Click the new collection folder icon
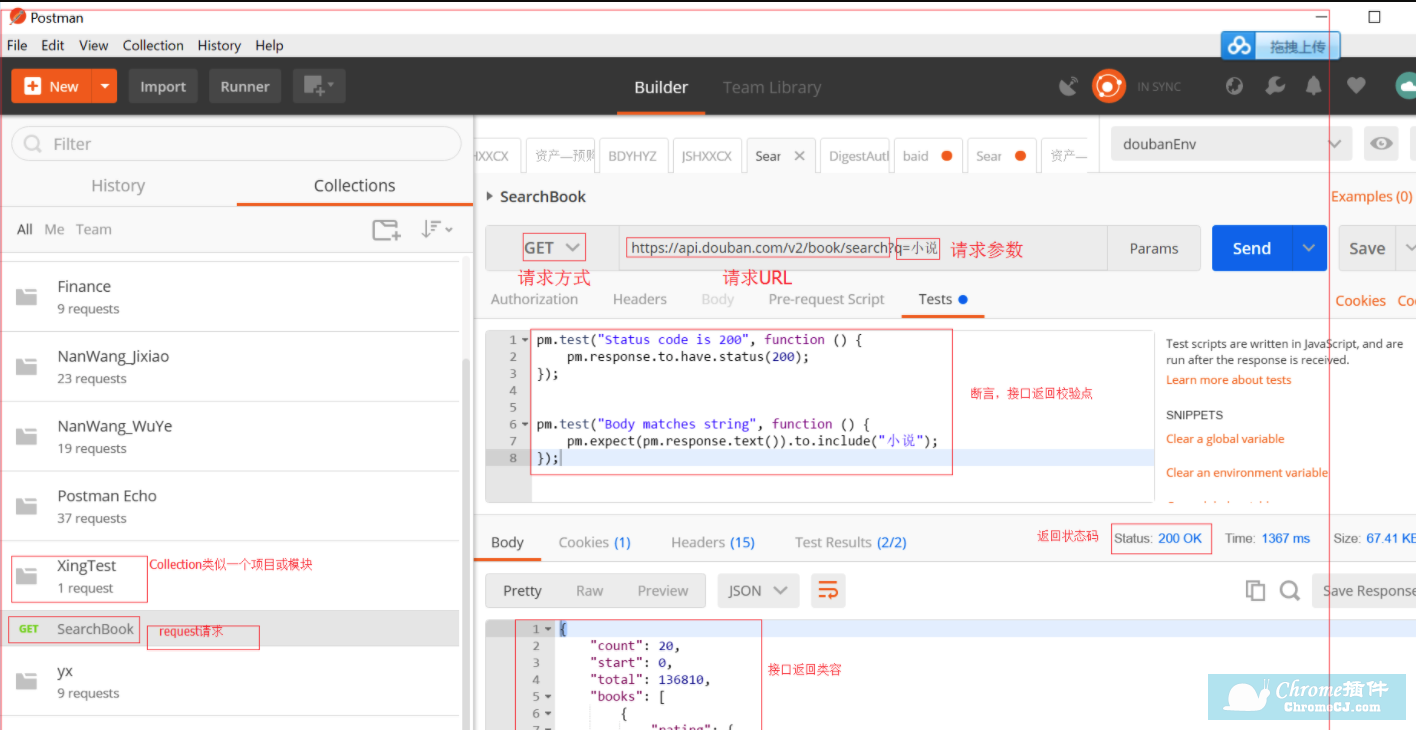Viewport: 1416px width, 730px height. coord(386,230)
